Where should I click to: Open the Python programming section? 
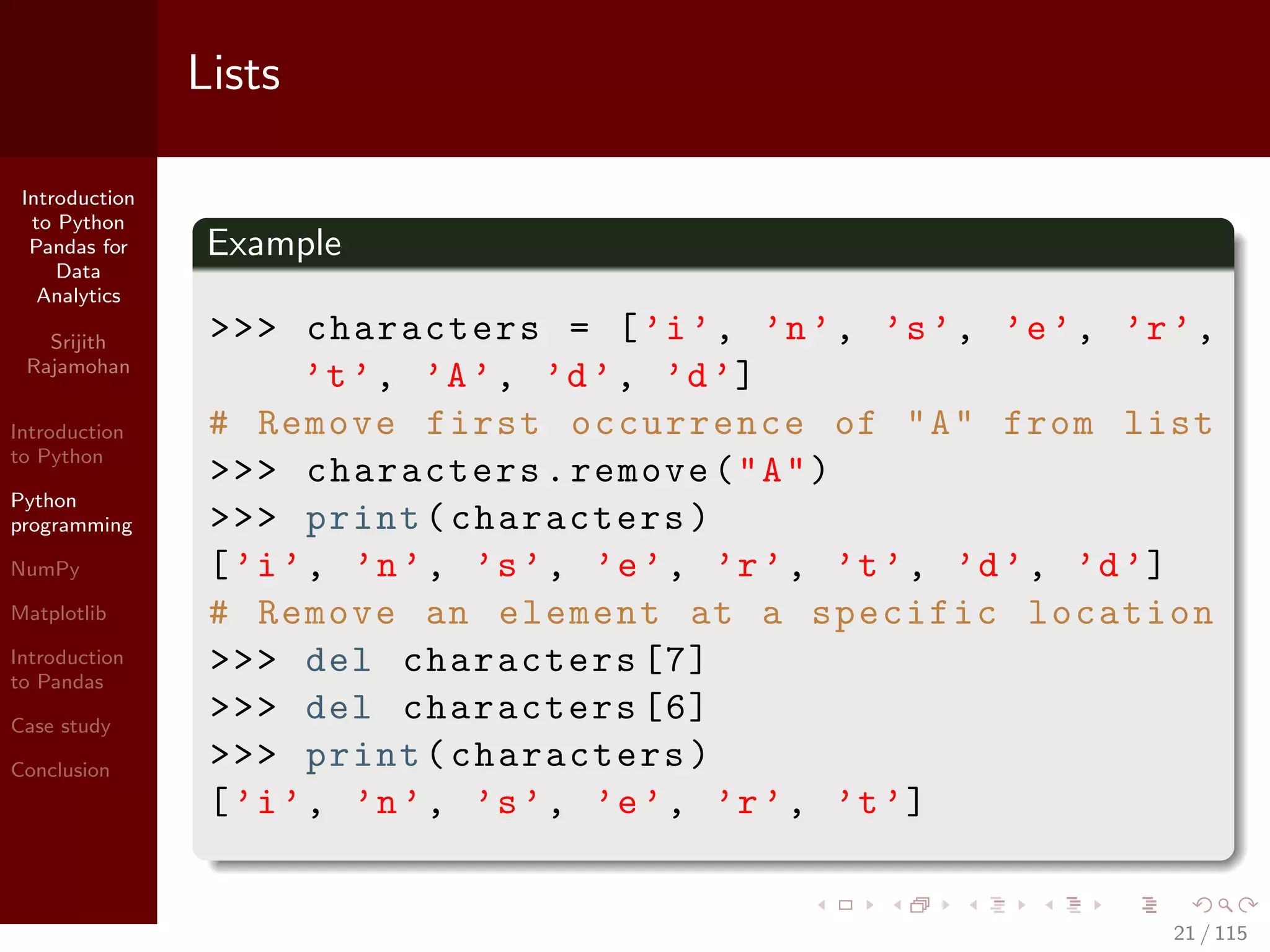pos(72,513)
